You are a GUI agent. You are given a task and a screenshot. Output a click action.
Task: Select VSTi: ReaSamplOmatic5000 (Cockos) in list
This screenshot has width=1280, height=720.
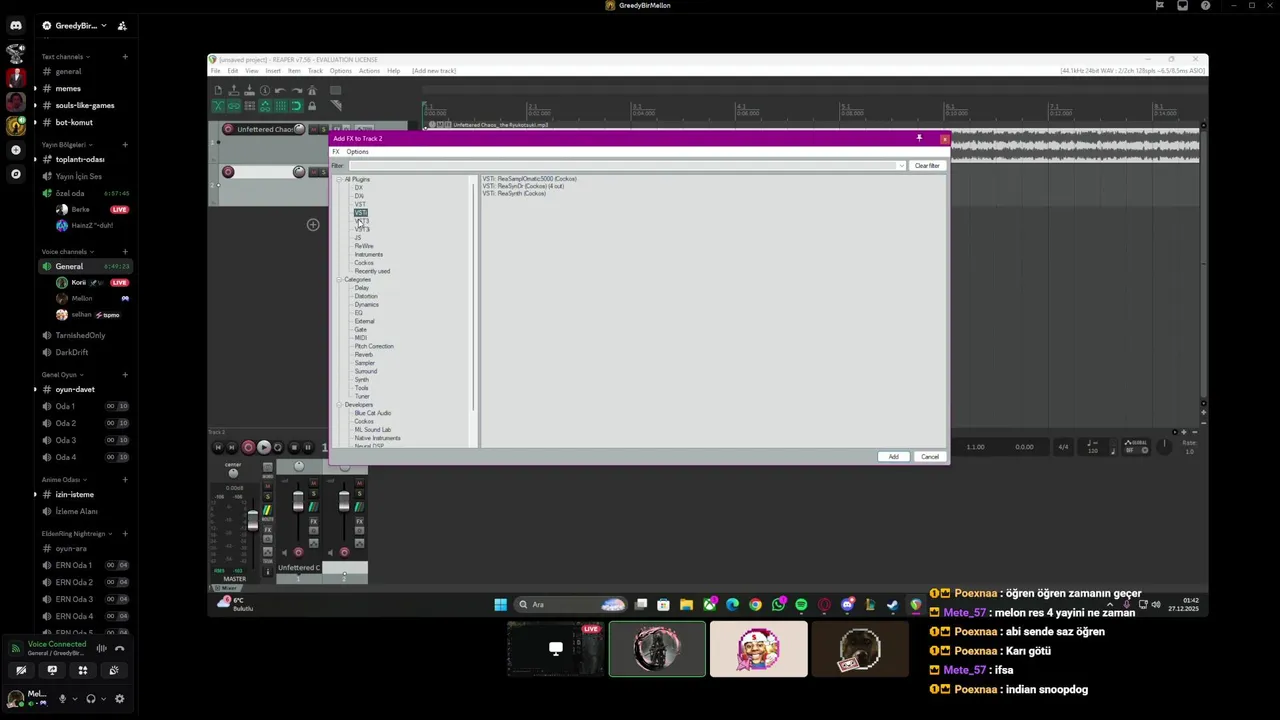coord(529,179)
